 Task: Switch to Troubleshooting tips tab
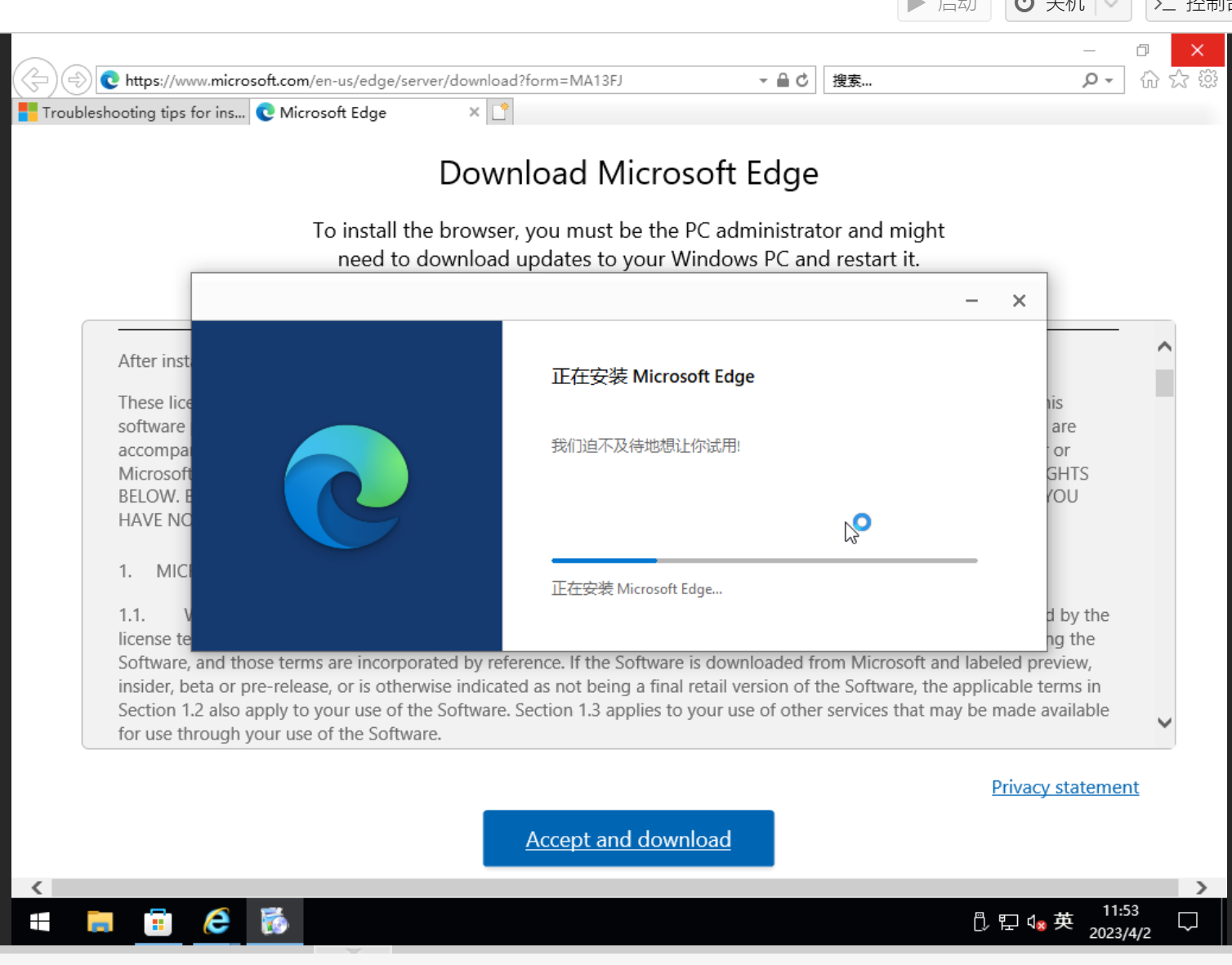tap(132, 112)
